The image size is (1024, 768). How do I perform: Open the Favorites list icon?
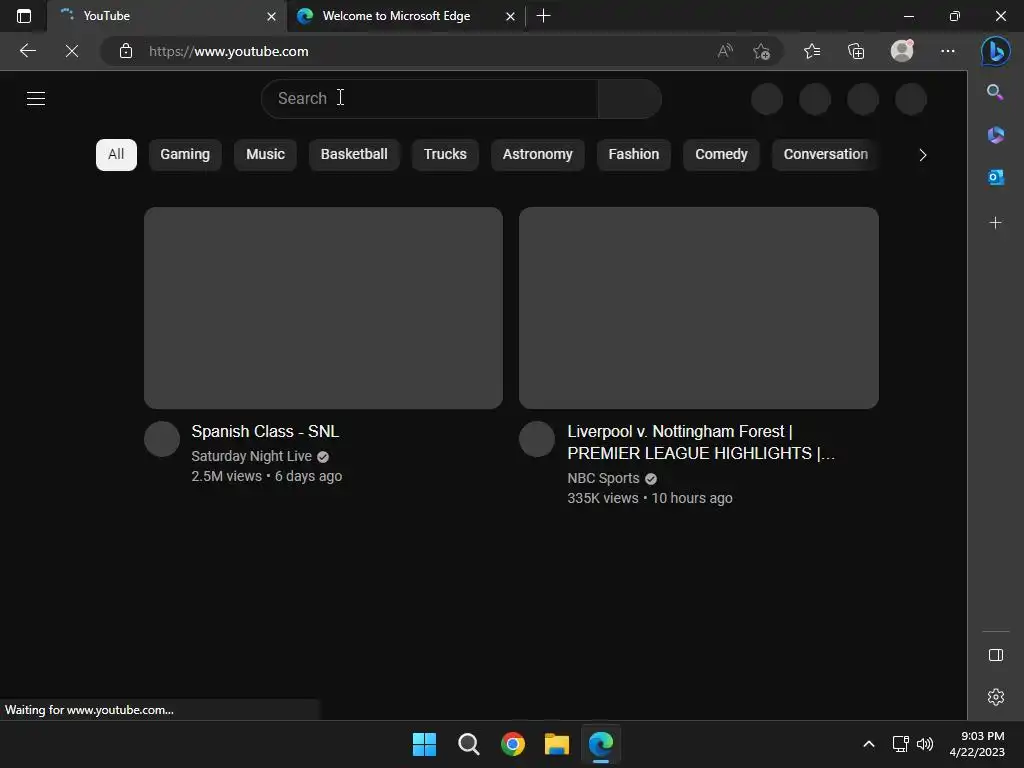click(812, 51)
